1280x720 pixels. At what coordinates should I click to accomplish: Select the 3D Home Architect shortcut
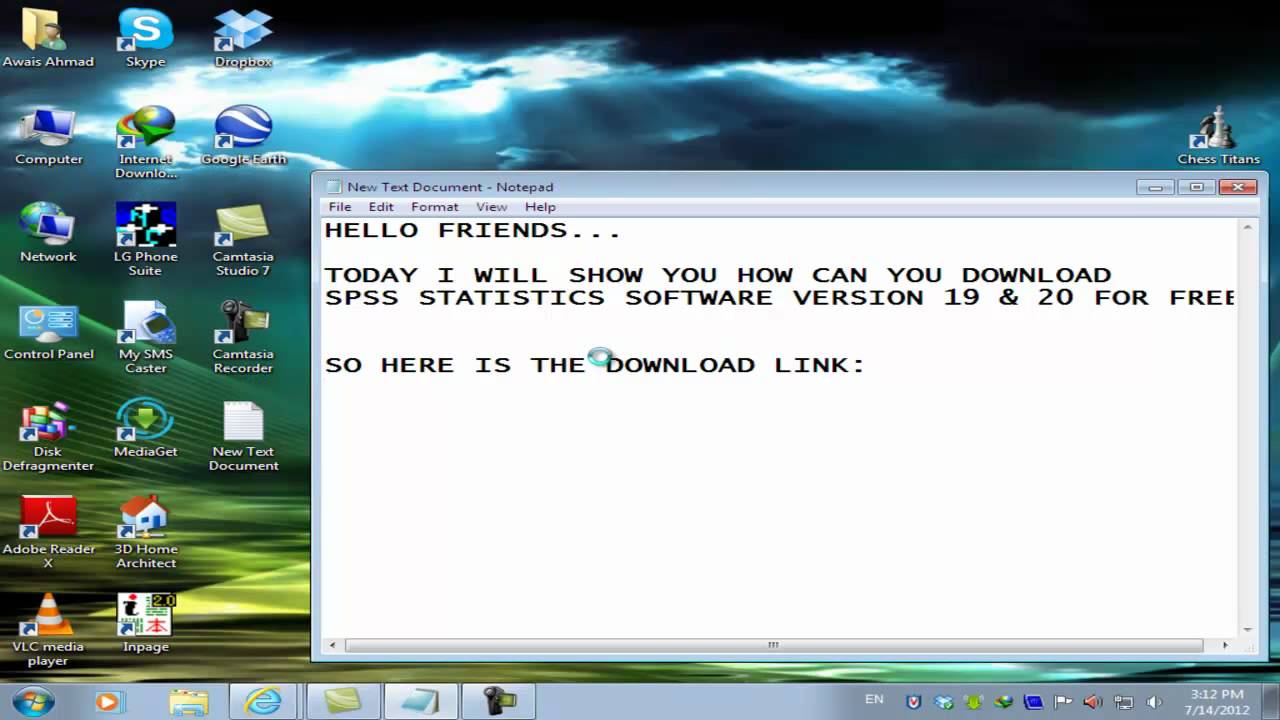coord(146,532)
